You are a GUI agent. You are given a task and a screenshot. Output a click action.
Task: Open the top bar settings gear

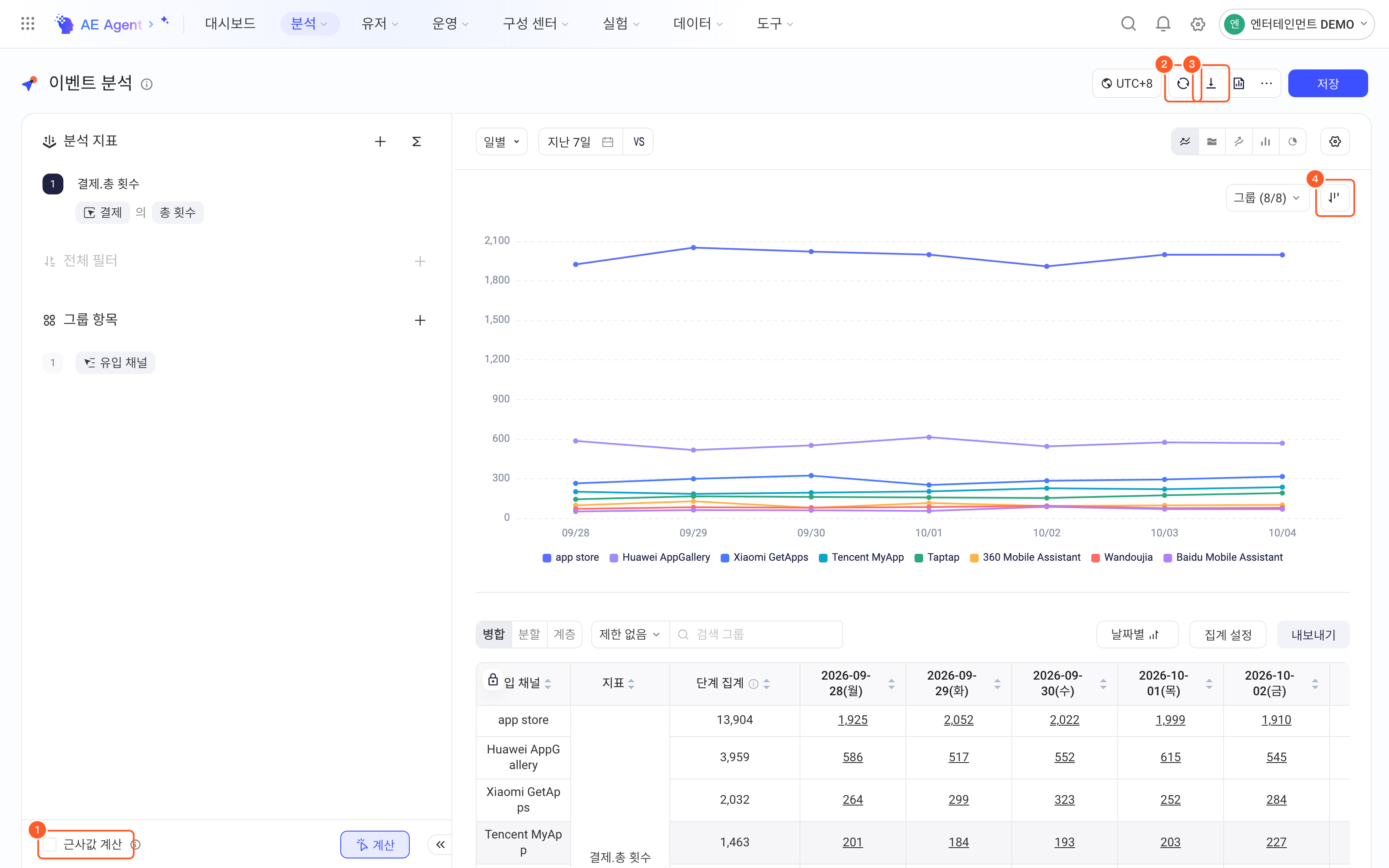click(1197, 24)
